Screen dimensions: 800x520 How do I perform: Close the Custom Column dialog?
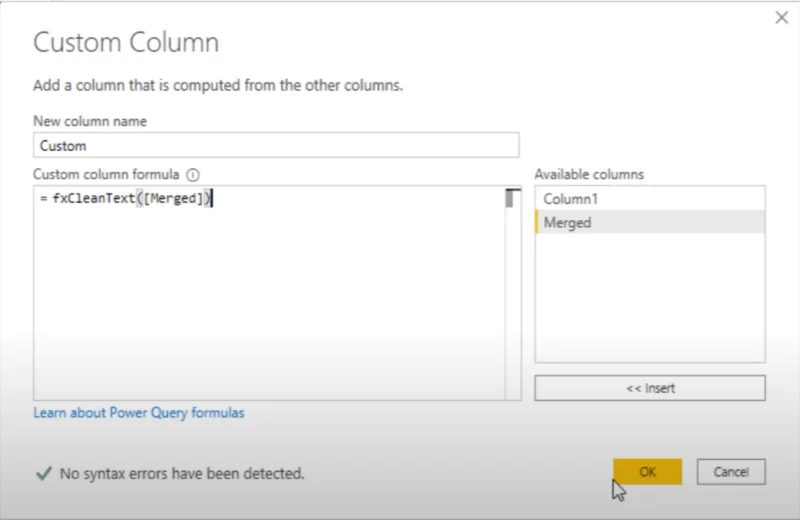781,18
